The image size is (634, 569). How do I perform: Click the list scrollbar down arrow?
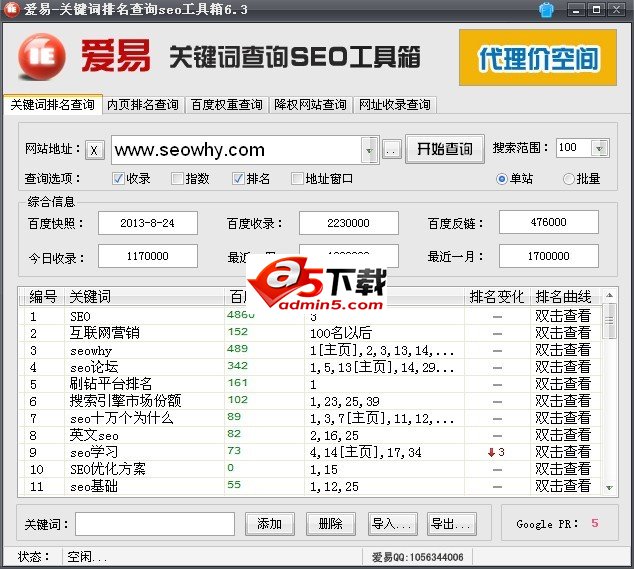[609, 488]
